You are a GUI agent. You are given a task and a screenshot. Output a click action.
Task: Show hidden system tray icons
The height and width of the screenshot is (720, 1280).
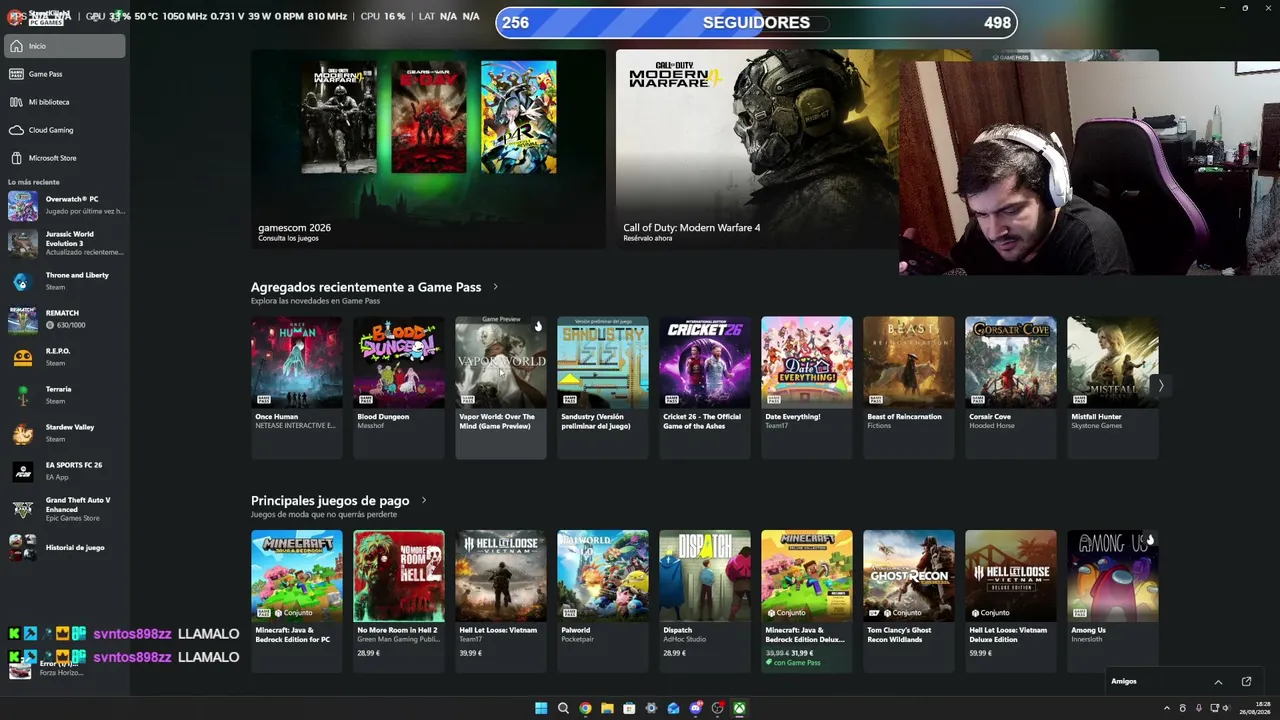point(1166,708)
